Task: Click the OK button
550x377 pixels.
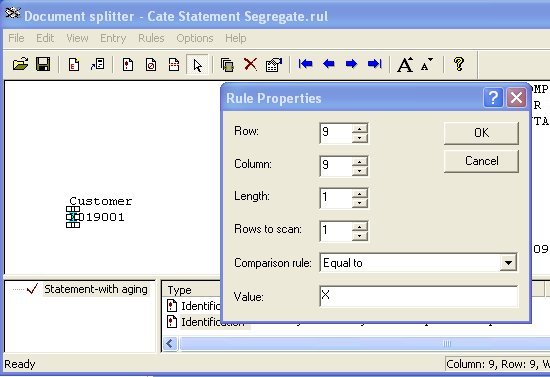Action: click(481, 133)
